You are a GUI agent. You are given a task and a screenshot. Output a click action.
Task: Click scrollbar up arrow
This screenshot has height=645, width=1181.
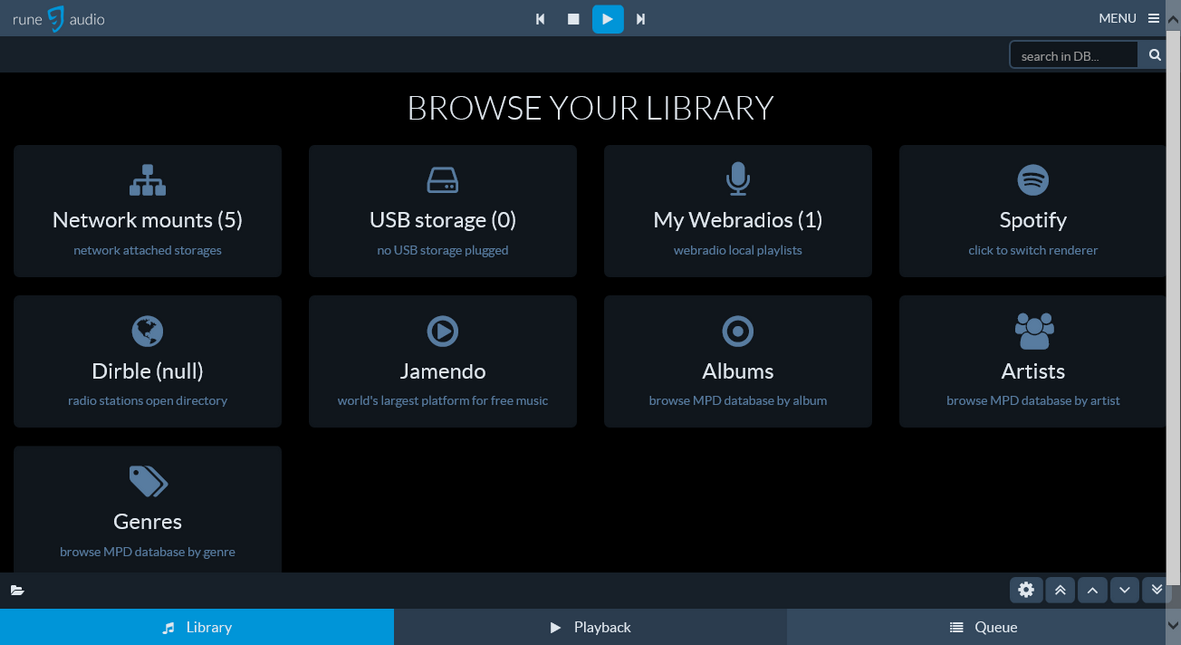1173,20
